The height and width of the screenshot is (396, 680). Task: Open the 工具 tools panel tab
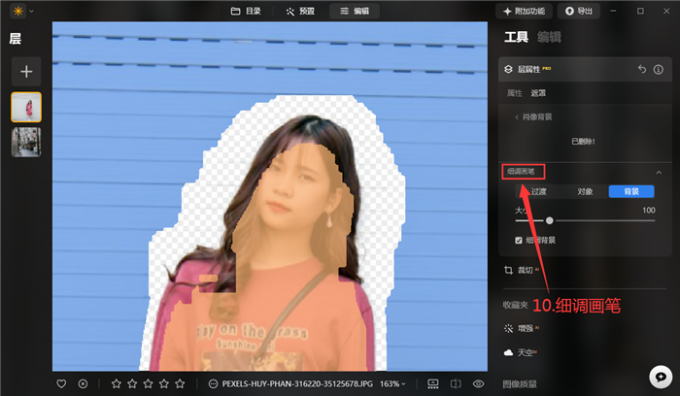(516, 37)
